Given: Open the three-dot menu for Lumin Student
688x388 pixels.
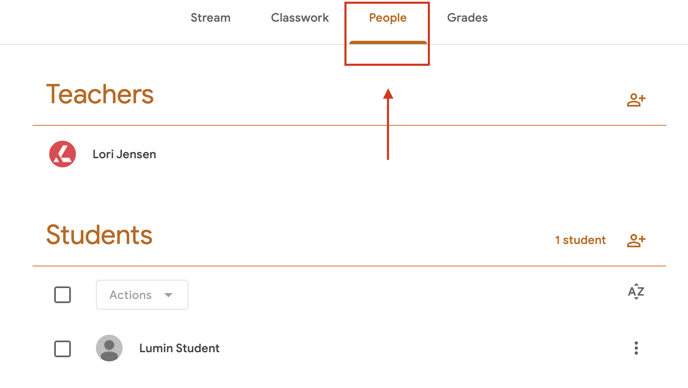Looking at the screenshot, I should click(x=636, y=348).
